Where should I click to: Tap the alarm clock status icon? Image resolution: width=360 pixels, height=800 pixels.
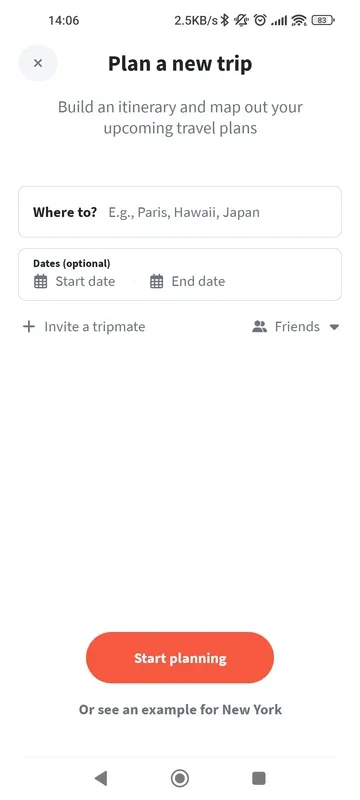tap(260, 20)
